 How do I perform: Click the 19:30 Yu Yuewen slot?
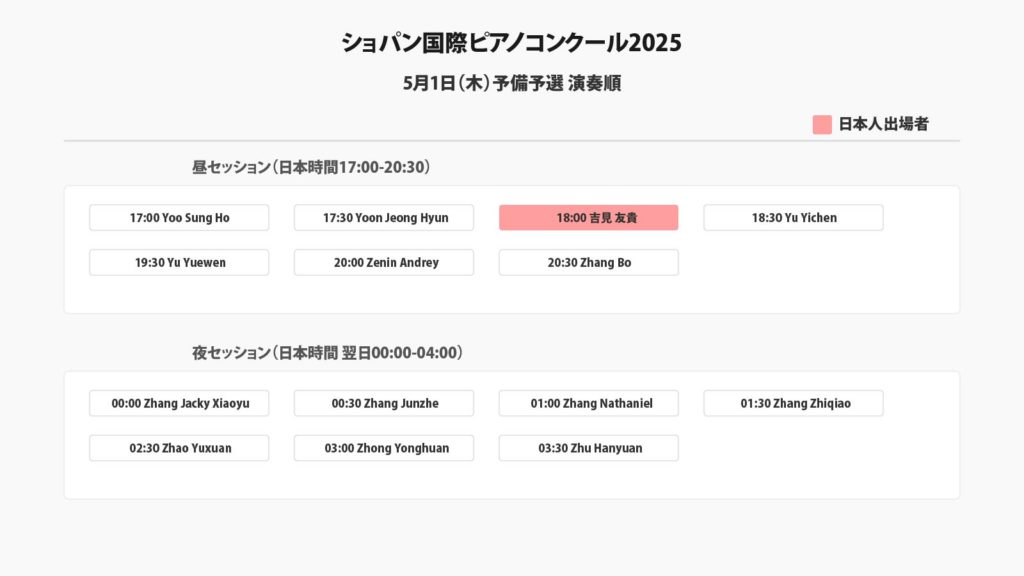pos(179,263)
